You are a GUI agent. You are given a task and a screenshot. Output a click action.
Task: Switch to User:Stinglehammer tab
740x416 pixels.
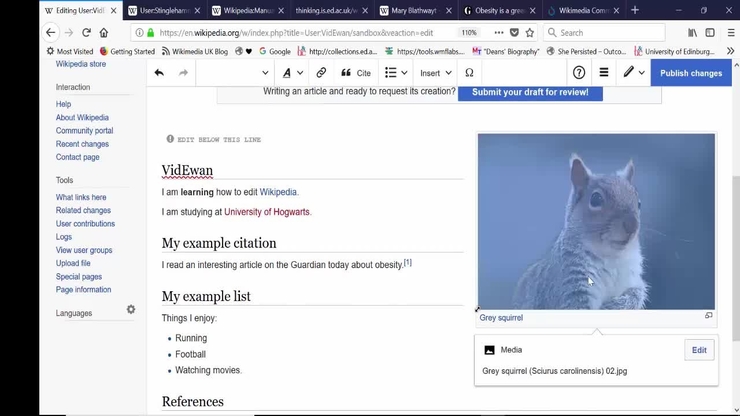[164, 10]
